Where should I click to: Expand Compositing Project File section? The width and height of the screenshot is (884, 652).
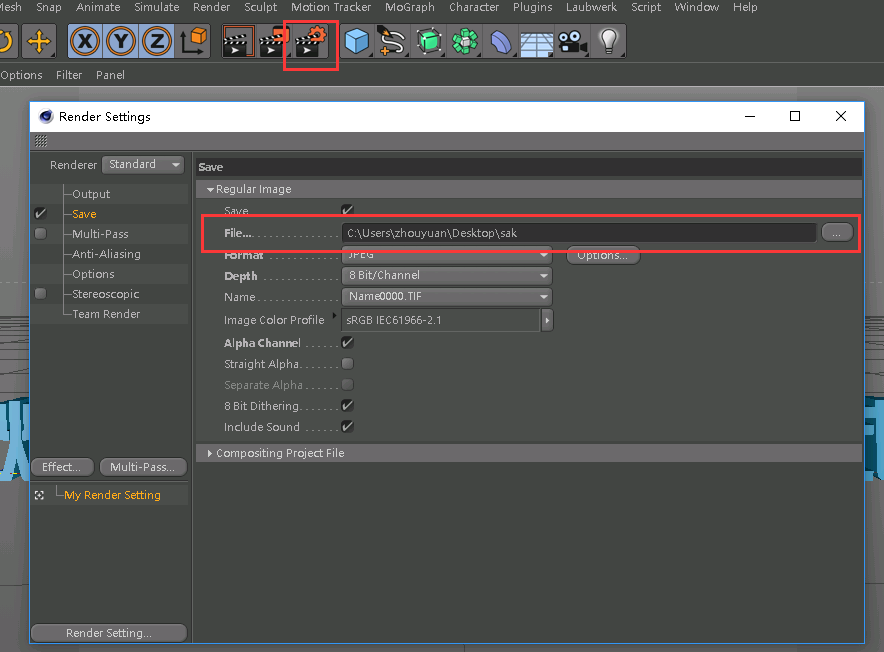(x=280, y=453)
